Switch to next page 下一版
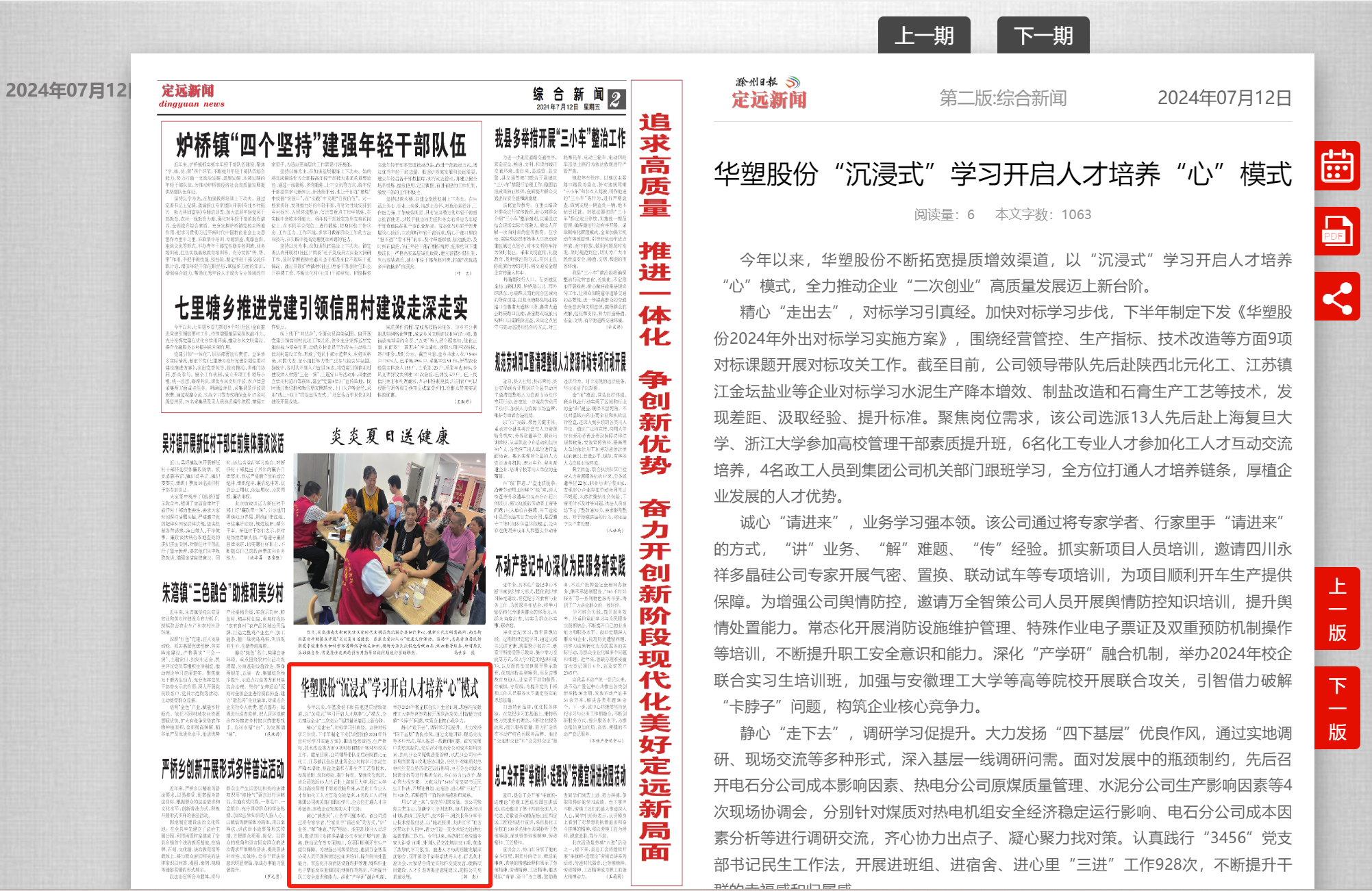Image resolution: width=1372 pixels, height=891 pixels. (1336, 709)
